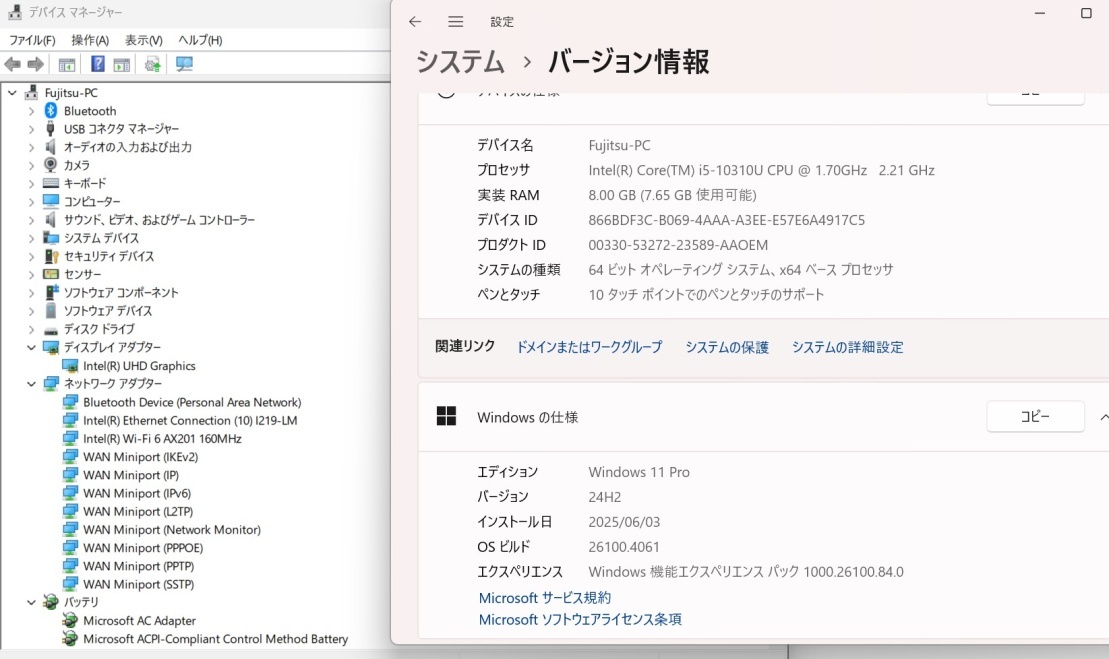Click the battery (バッテリ) category icon
This screenshot has width=1109, height=659.
pyautogui.click(x=50, y=602)
